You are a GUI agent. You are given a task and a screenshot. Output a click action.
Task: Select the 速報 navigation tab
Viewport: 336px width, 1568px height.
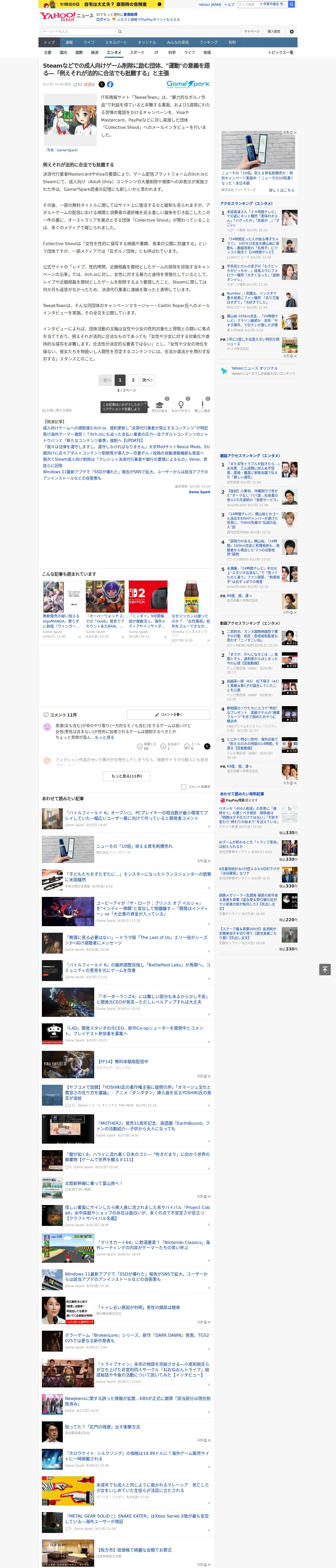(x=69, y=43)
